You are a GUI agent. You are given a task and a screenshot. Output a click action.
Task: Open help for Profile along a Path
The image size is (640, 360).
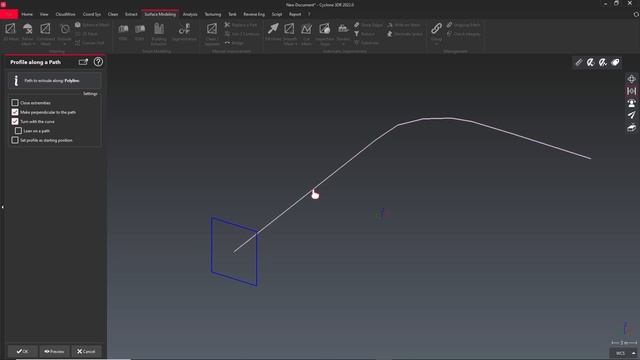click(98, 62)
